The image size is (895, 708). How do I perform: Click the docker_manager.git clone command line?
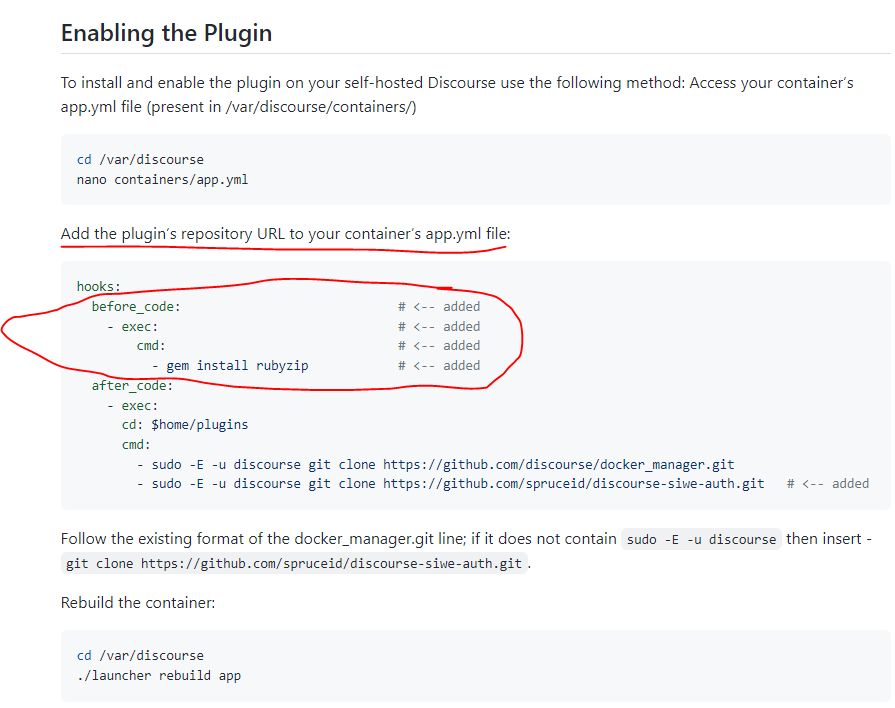436,465
